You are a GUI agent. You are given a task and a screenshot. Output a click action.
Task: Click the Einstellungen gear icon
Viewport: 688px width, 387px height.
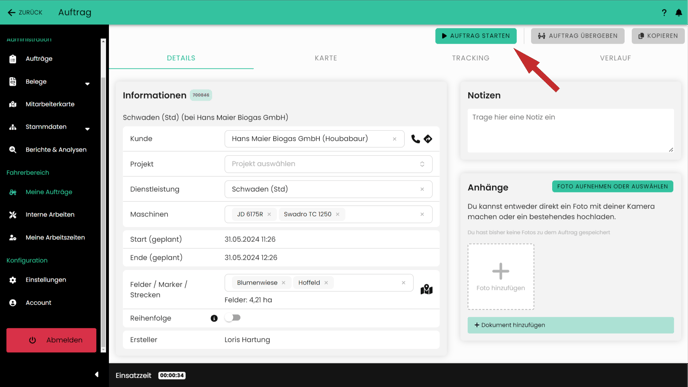(x=13, y=280)
